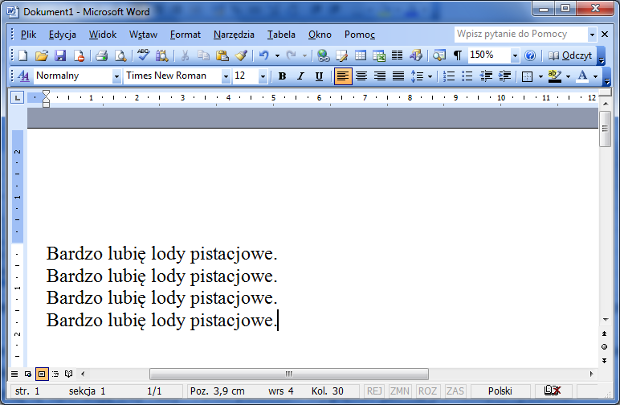Open the Widok menu
The image size is (620, 405).
(102, 35)
